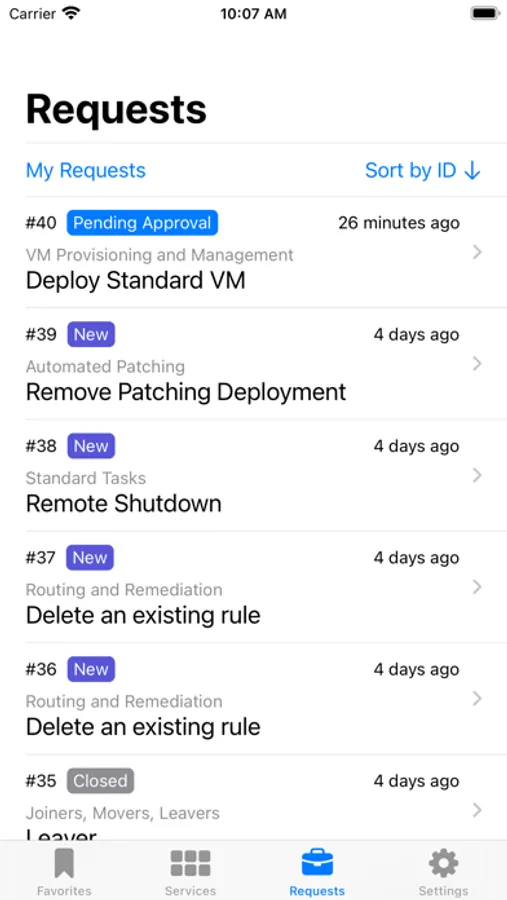This screenshot has height=900, width=507.
Task: Open request #40 via its chevron
Action: point(477,252)
